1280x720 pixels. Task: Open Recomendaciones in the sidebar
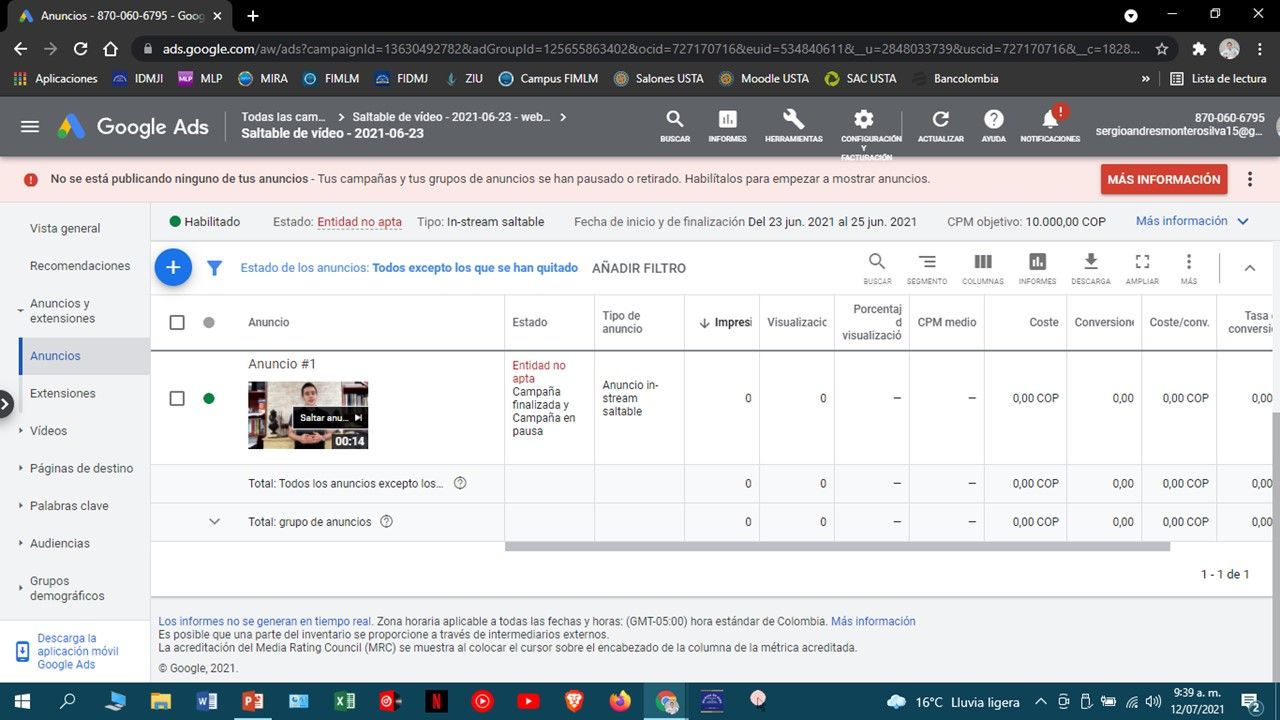coord(80,266)
